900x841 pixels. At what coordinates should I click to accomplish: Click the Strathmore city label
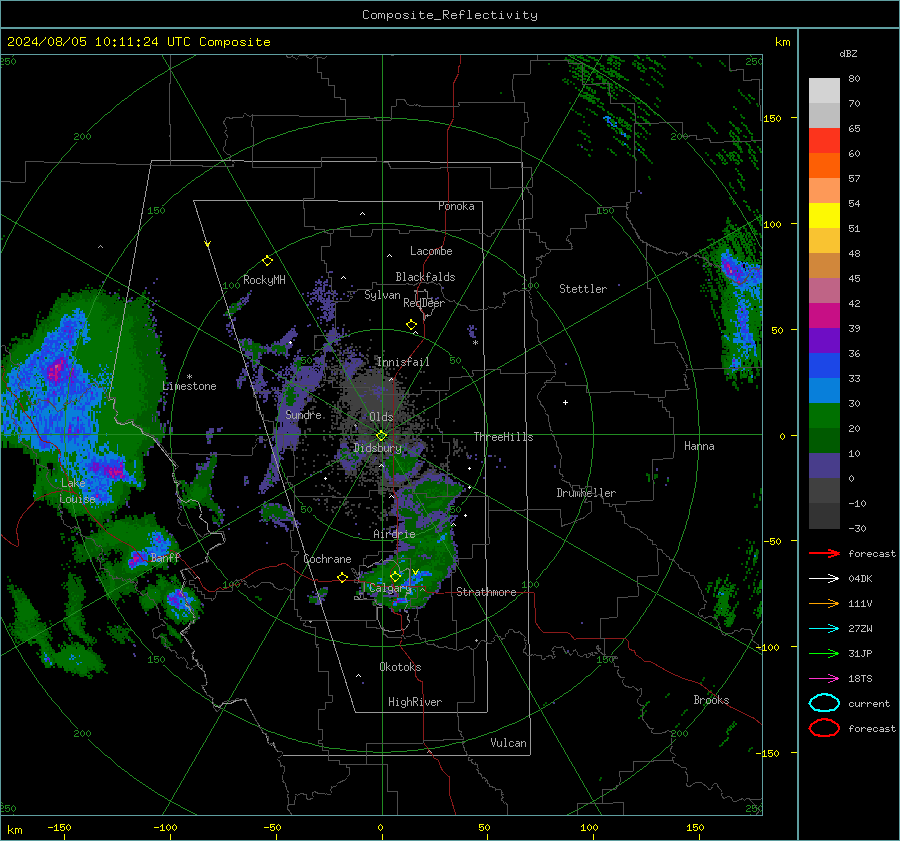(x=486, y=592)
